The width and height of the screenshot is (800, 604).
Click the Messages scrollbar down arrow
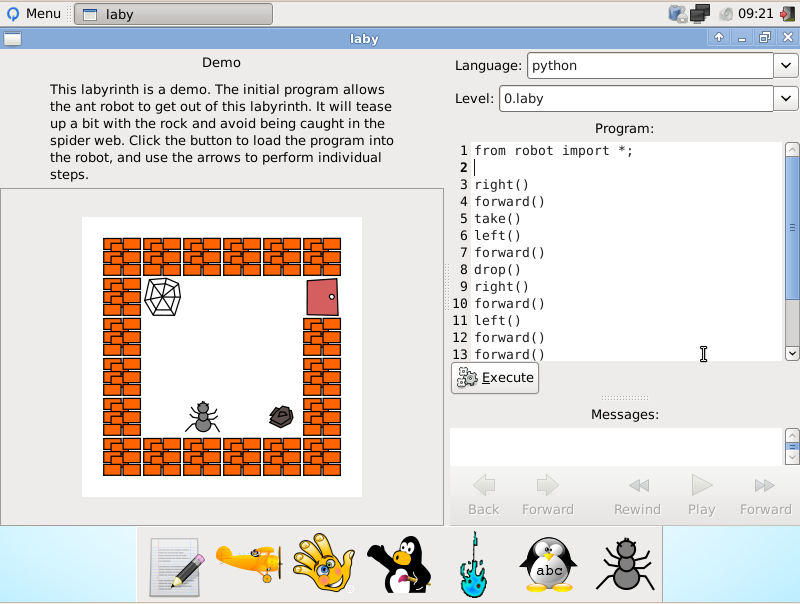[x=792, y=458]
